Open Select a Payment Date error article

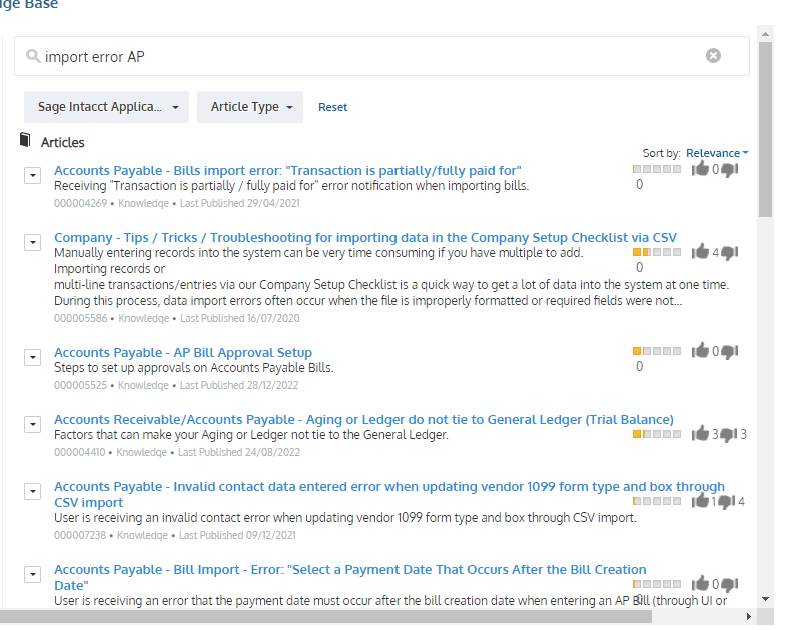tap(350, 577)
